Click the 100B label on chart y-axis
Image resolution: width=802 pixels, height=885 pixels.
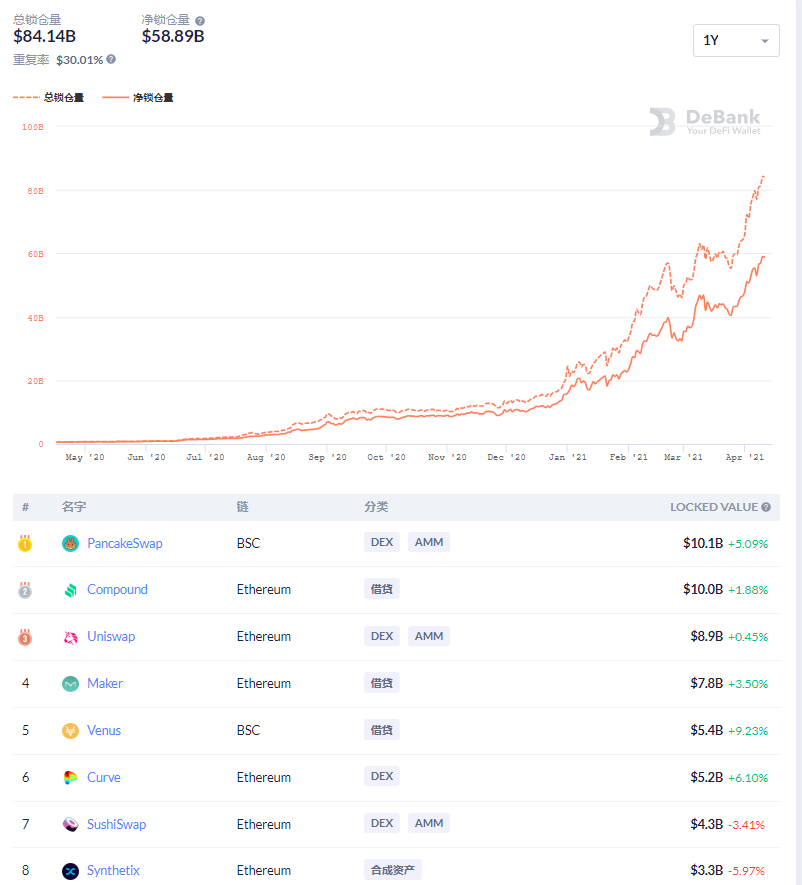tap(33, 127)
